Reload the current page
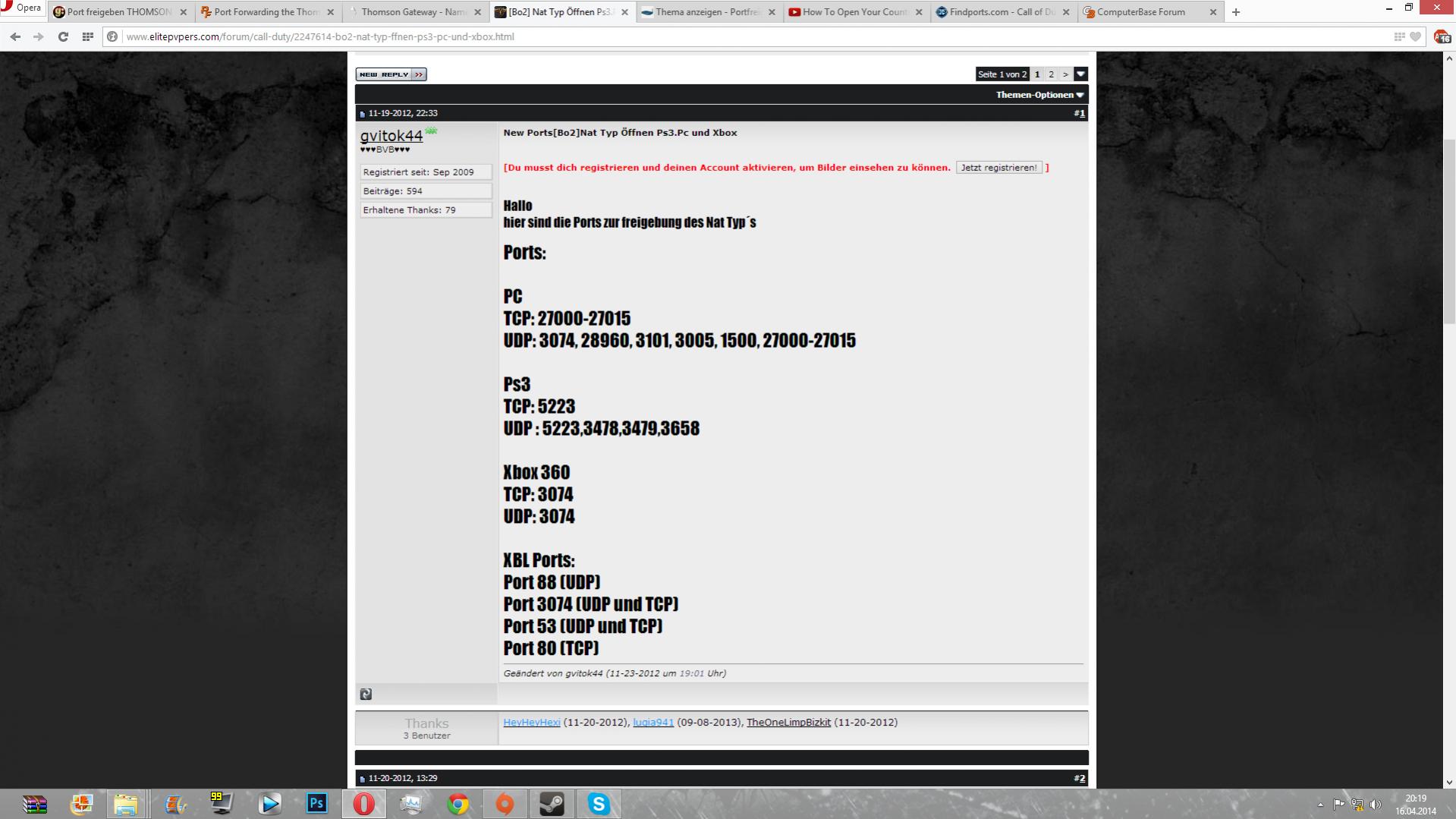Image resolution: width=1456 pixels, height=819 pixels. (63, 36)
